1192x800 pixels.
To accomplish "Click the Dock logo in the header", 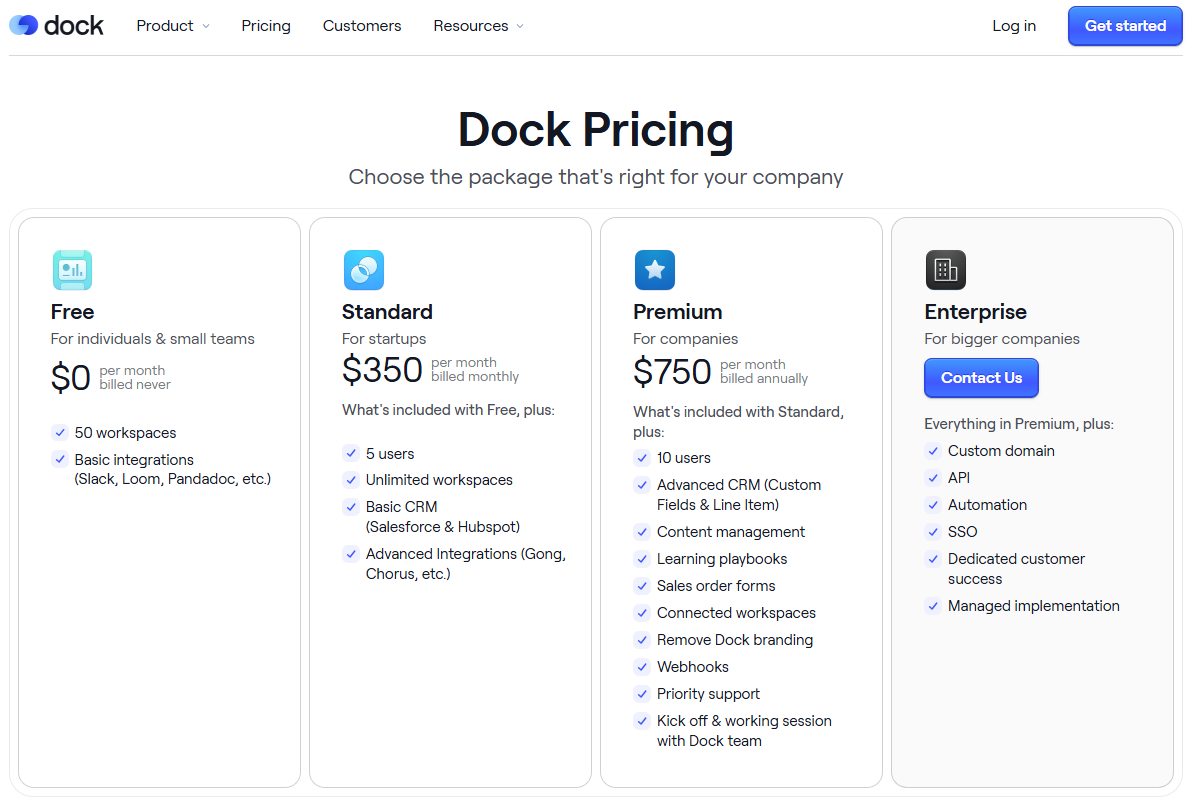I will pyautogui.click(x=56, y=26).
